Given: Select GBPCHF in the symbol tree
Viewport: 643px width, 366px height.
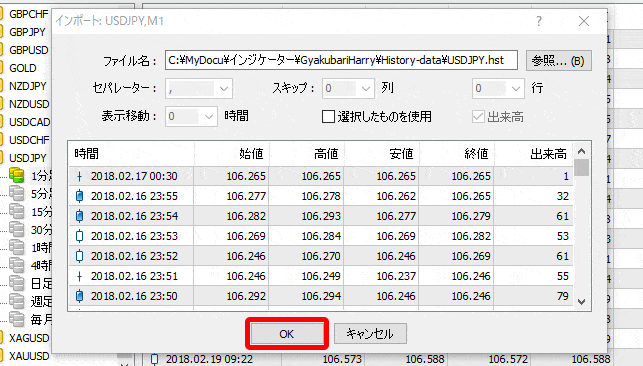Looking at the screenshot, I should point(29,14).
